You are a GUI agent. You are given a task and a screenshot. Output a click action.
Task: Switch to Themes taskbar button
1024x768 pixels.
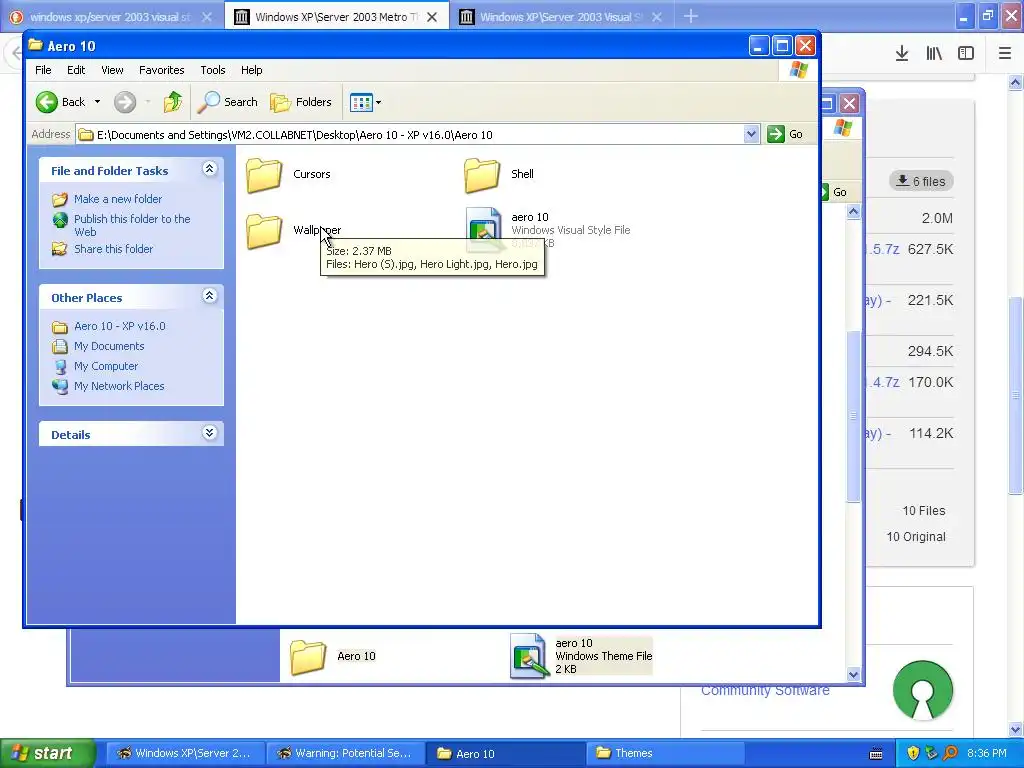point(665,754)
